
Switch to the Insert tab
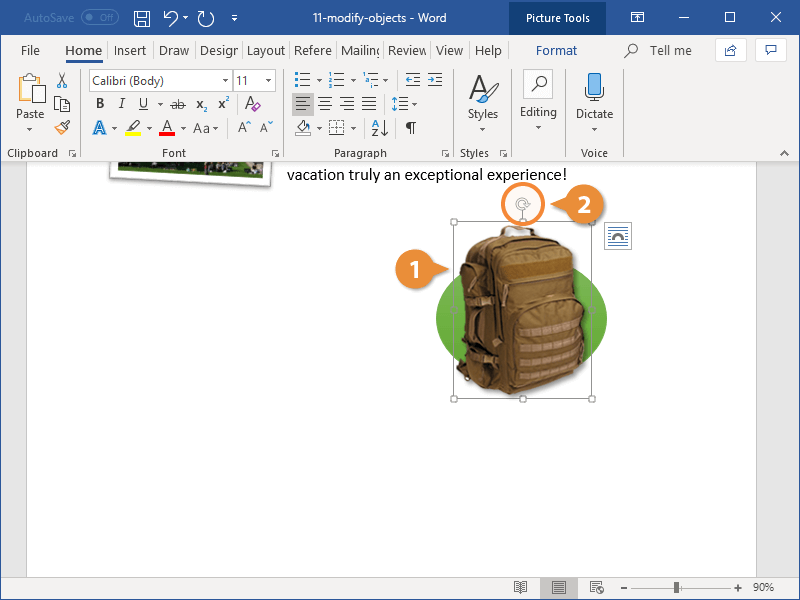coord(130,51)
